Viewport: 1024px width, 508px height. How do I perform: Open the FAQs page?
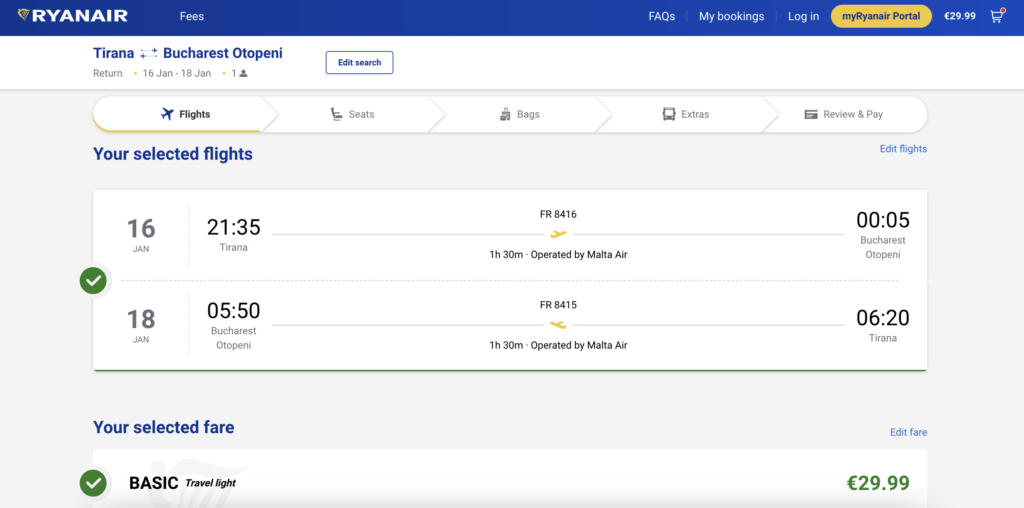coord(661,16)
